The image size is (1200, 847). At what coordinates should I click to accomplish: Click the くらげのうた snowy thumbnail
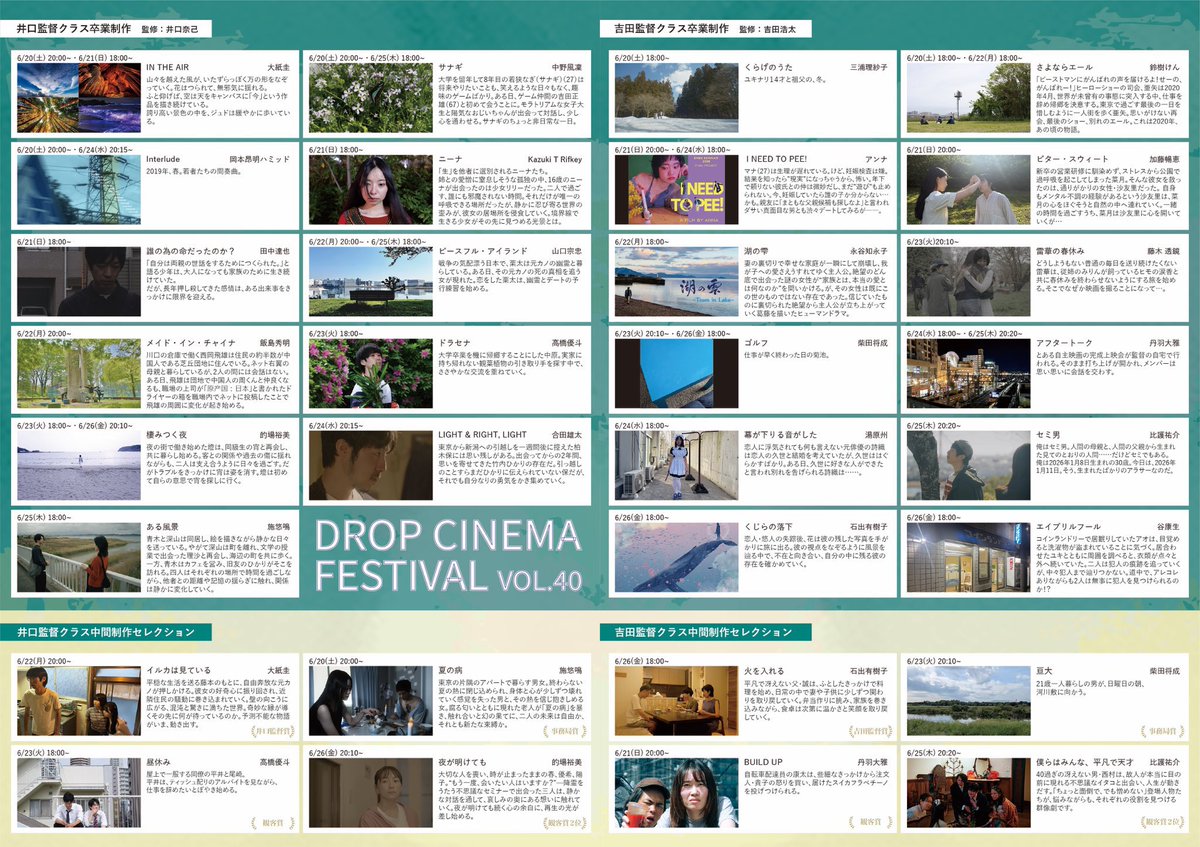pos(675,99)
